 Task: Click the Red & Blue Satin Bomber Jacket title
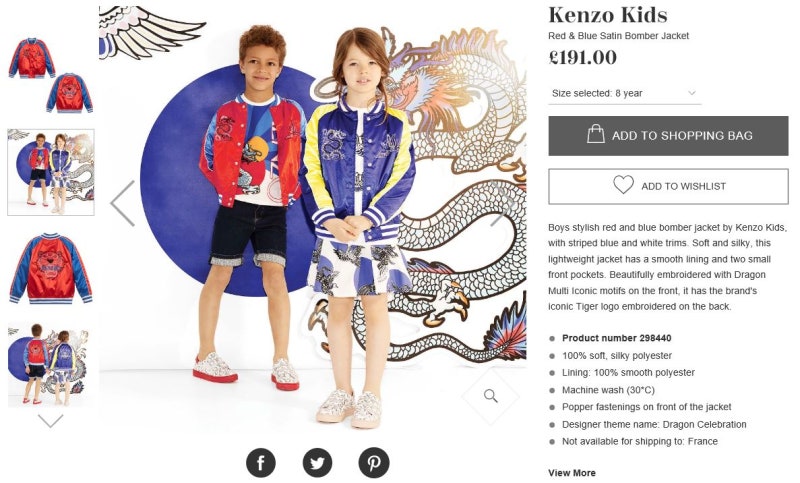pos(618,36)
